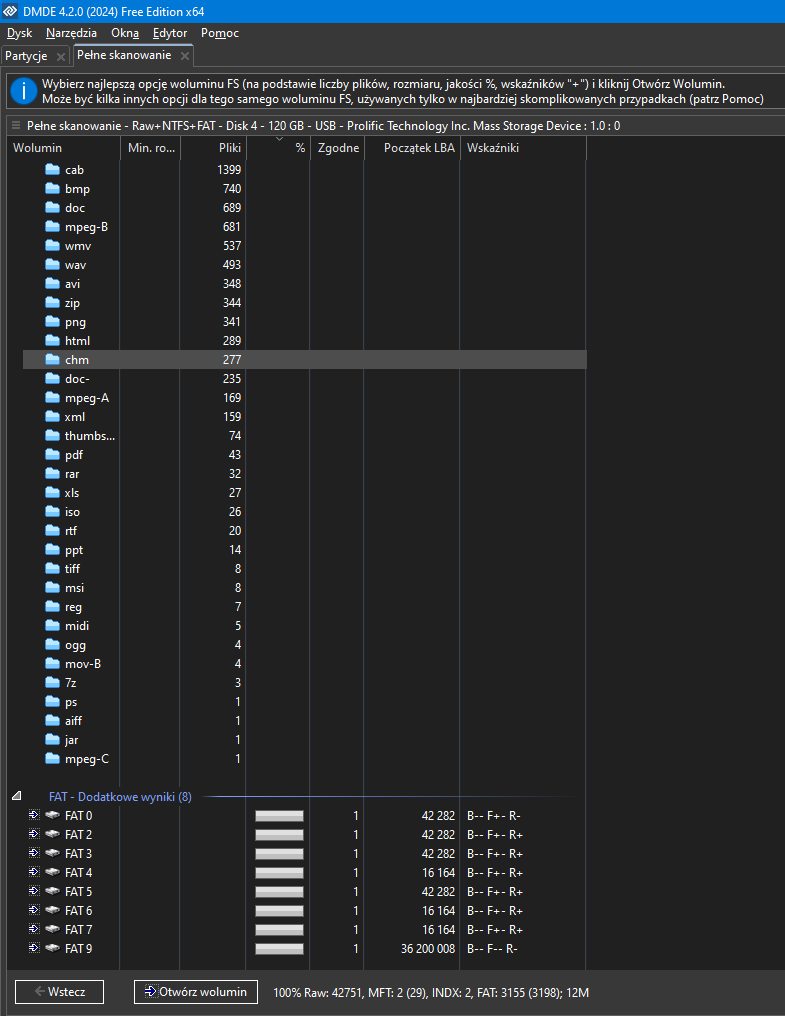This screenshot has height=1016, width=785.
Task: Click the rtf row label
Action: pyautogui.click(x=71, y=531)
